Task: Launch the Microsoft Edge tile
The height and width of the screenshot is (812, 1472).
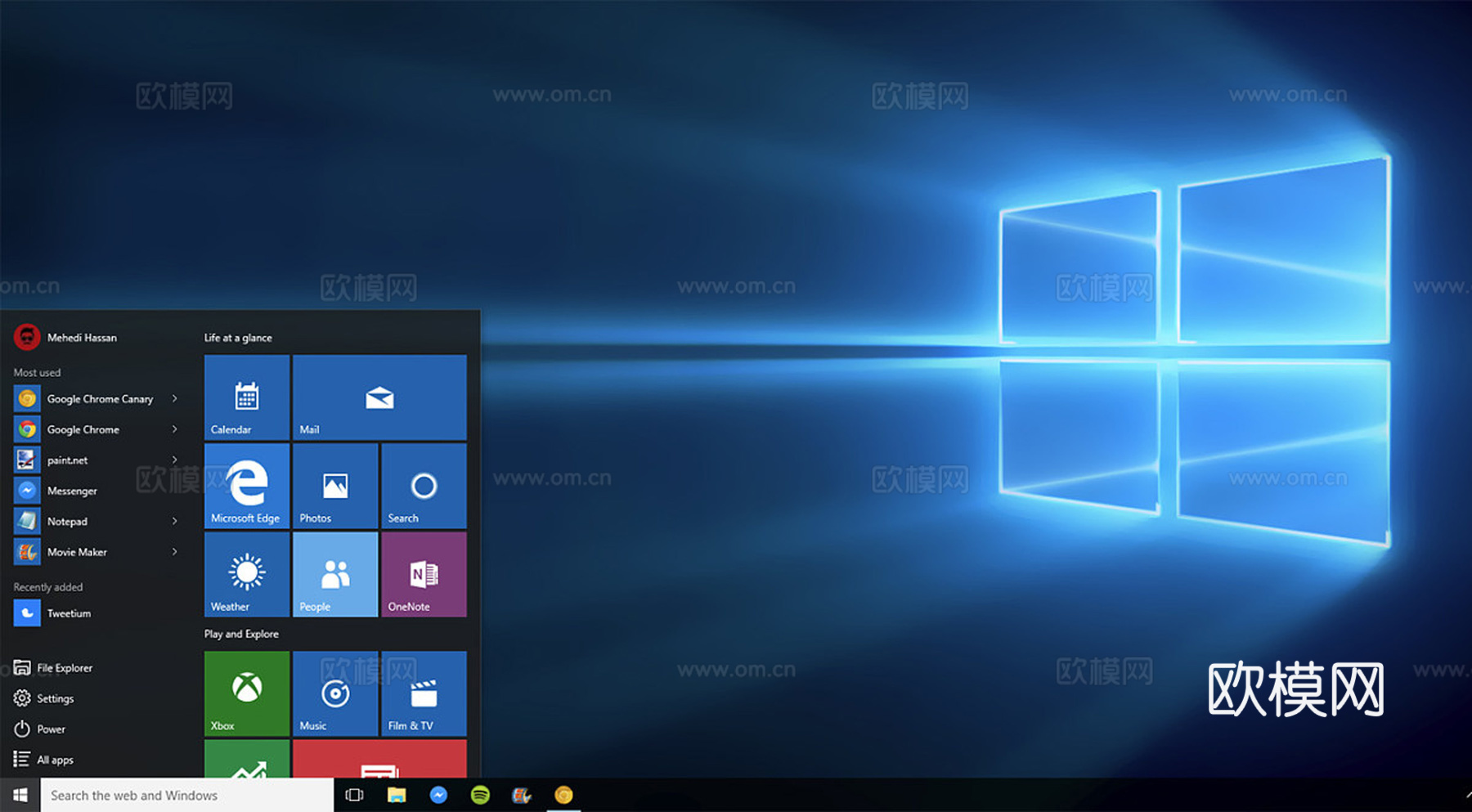Action: [246, 486]
